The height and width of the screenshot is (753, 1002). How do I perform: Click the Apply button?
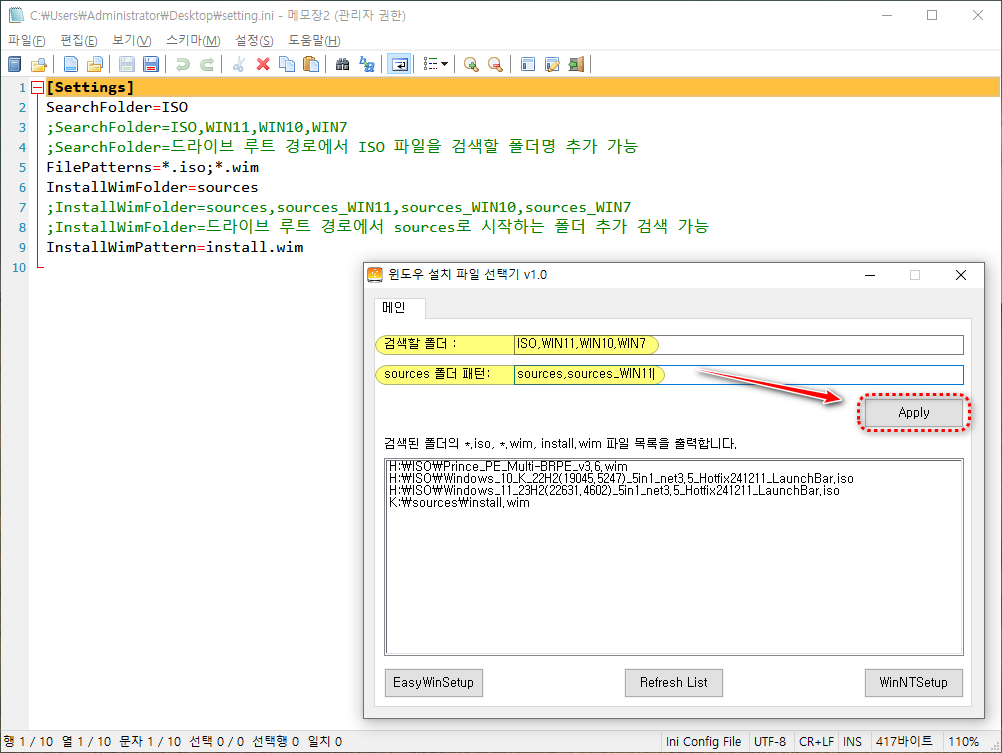[x=913, y=413]
